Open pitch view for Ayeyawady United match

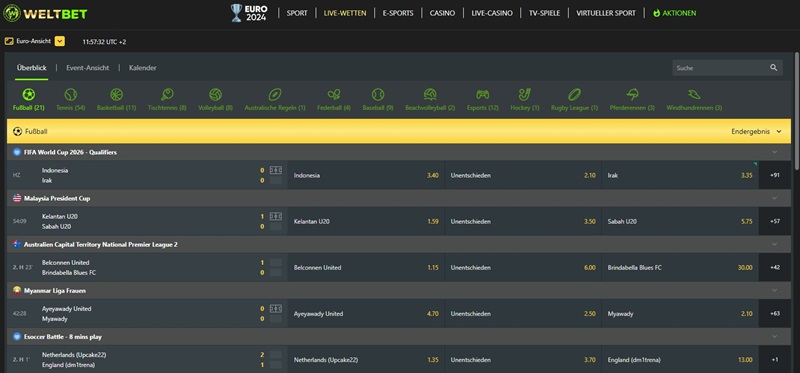pyautogui.click(x=276, y=309)
